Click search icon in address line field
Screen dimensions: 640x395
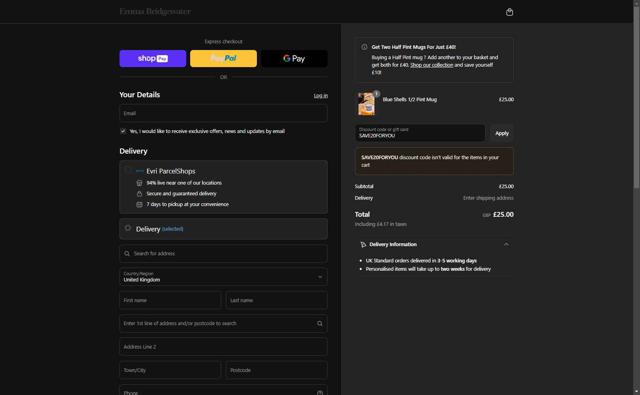[320, 324]
